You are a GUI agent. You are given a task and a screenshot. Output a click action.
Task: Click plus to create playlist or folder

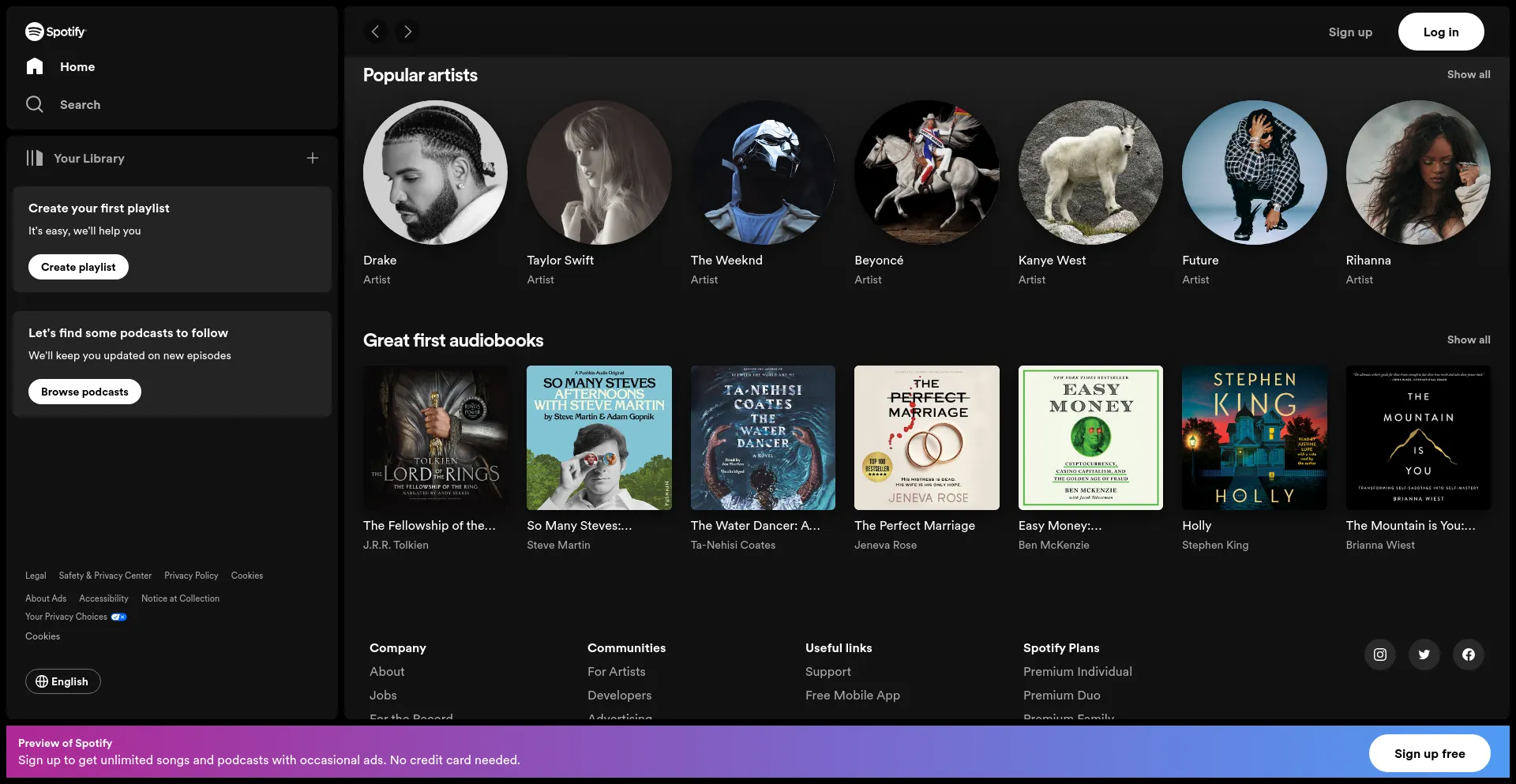point(313,158)
